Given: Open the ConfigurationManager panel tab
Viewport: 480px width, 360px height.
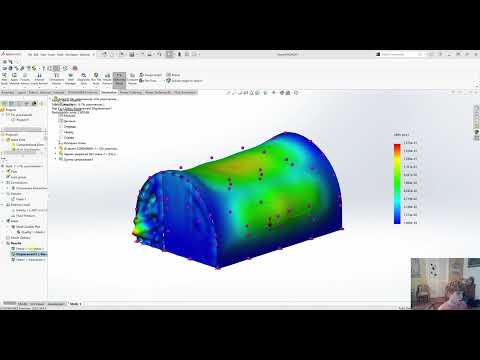Looking at the screenshot, I should [19, 104].
